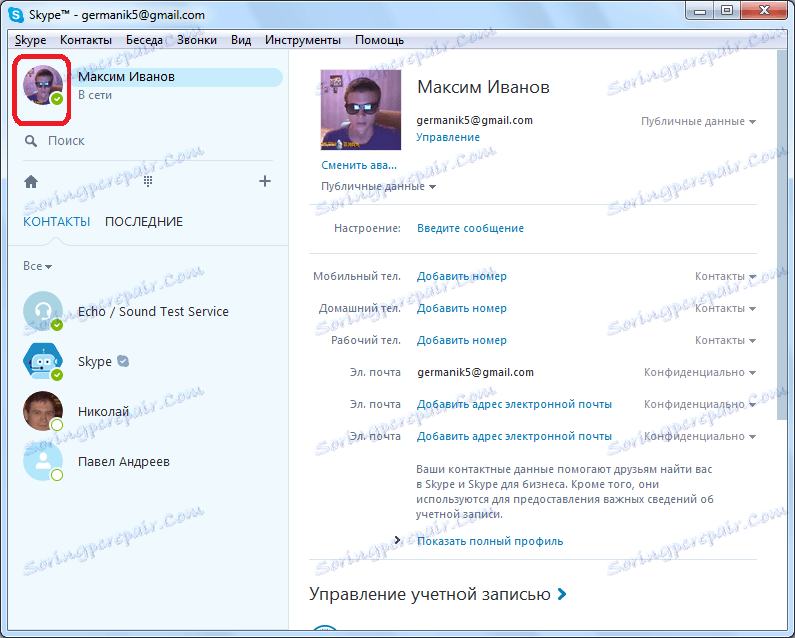This screenshot has height=638, width=795.
Task: Select Павел Андреев's contact avatar
Action: pyautogui.click(x=43, y=461)
